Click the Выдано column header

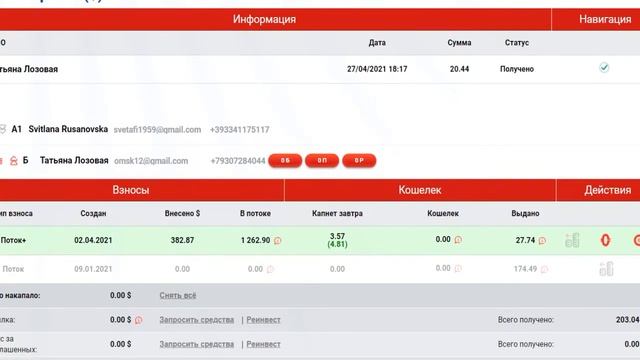pyautogui.click(x=525, y=213)
